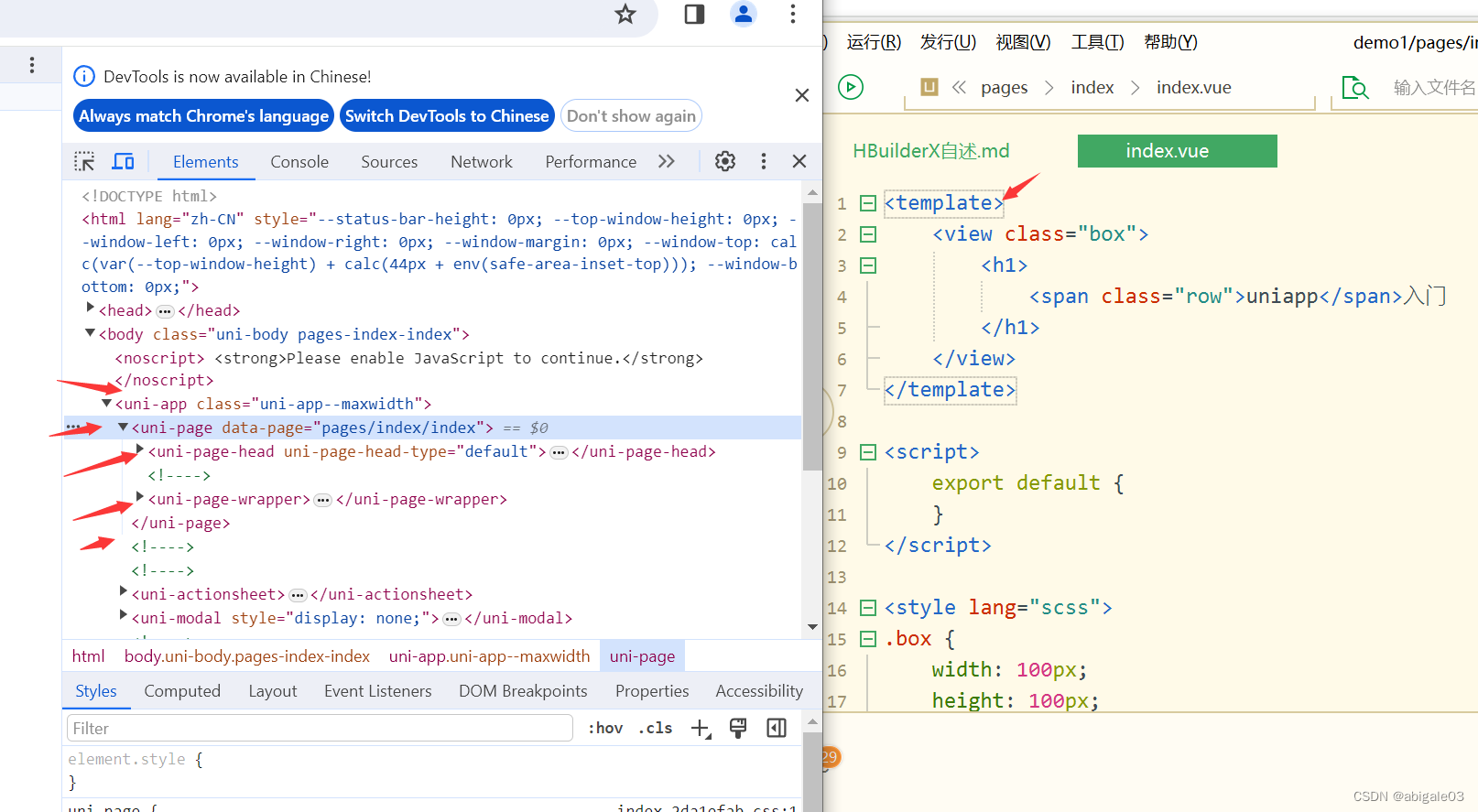The image size is (1478, 812).
Task: Expand the uni-actionsheet node
Action: (124, 592)
